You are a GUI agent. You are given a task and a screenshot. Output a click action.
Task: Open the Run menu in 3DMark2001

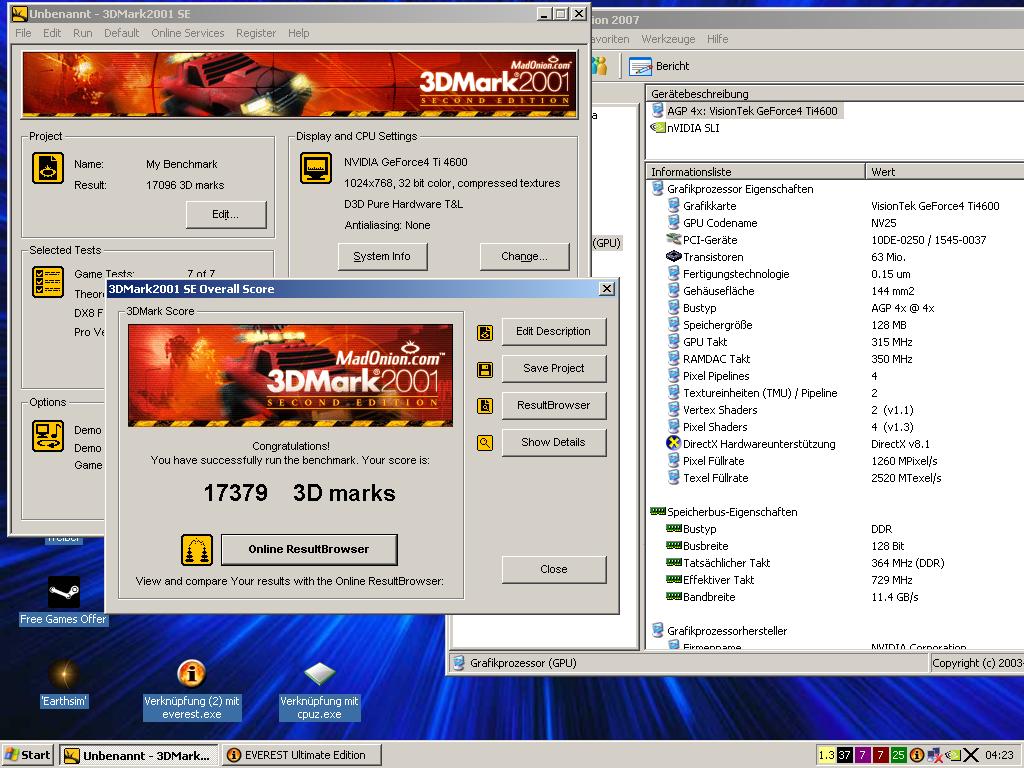tap(82, 33)
